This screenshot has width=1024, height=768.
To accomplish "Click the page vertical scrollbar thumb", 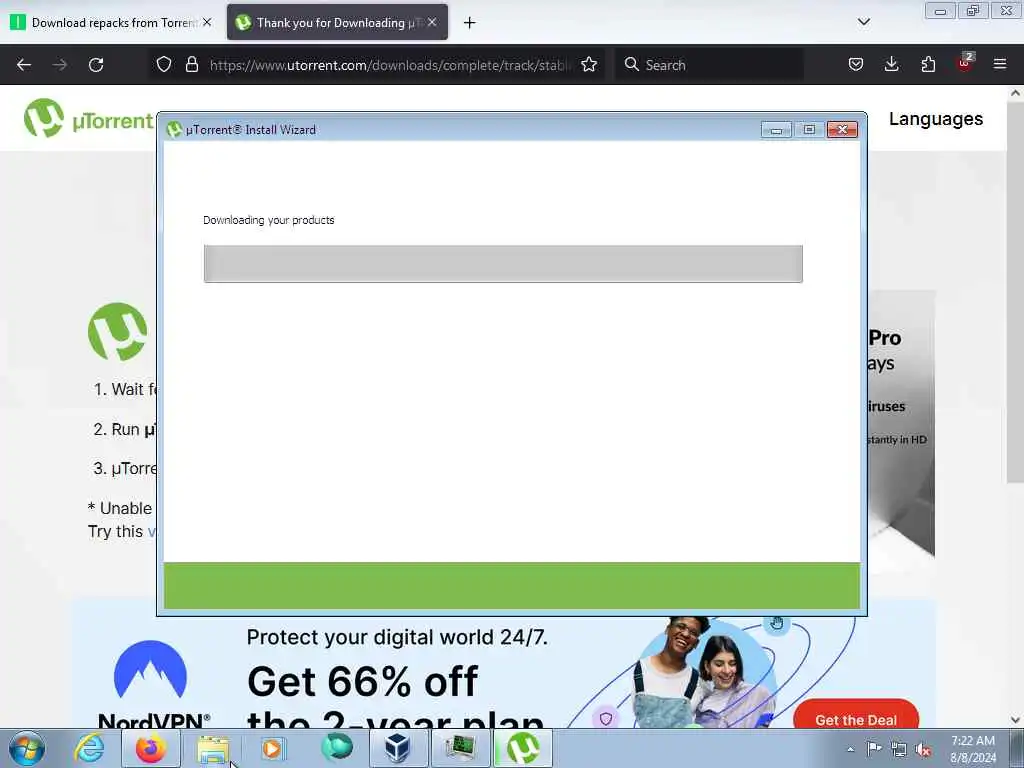I will click(1015, 294).
